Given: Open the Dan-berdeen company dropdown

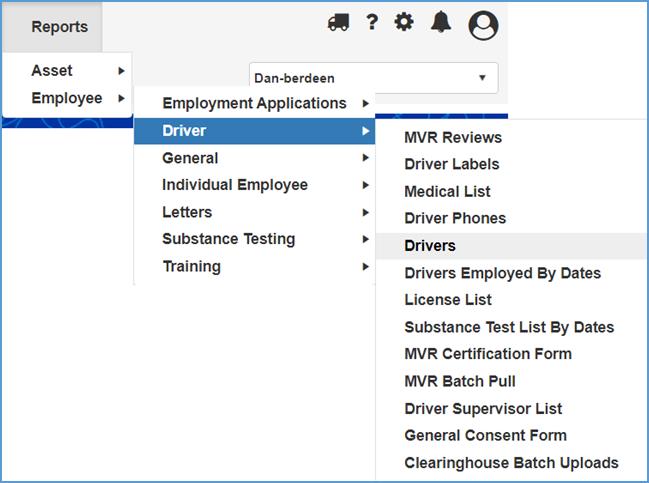Looking at the screenshot, I should (x=373, y=78).
